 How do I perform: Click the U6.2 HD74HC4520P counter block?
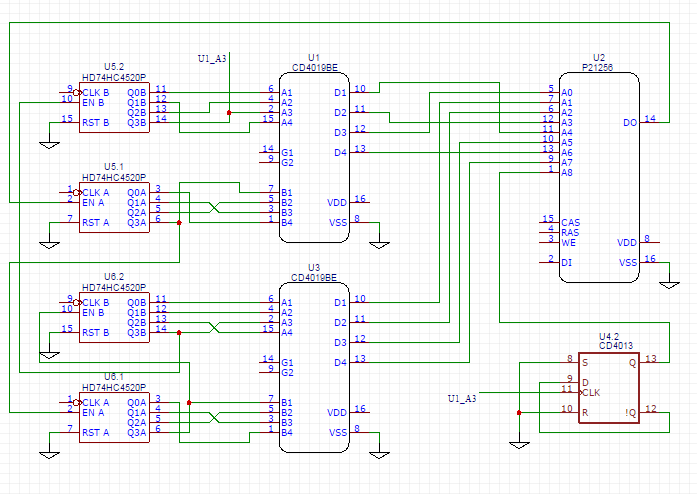pos(114,317)
